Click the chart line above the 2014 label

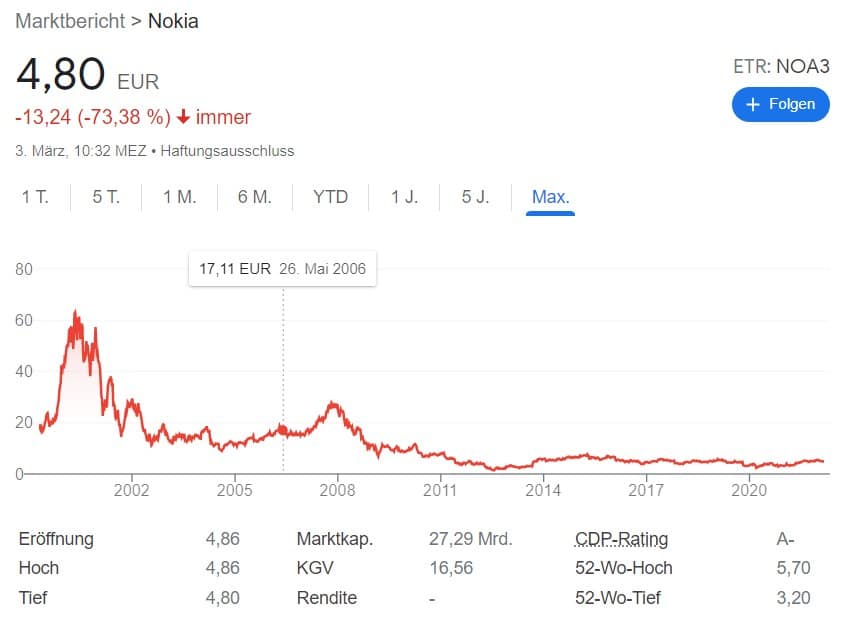pyautogui.click(x=543, y=460)
